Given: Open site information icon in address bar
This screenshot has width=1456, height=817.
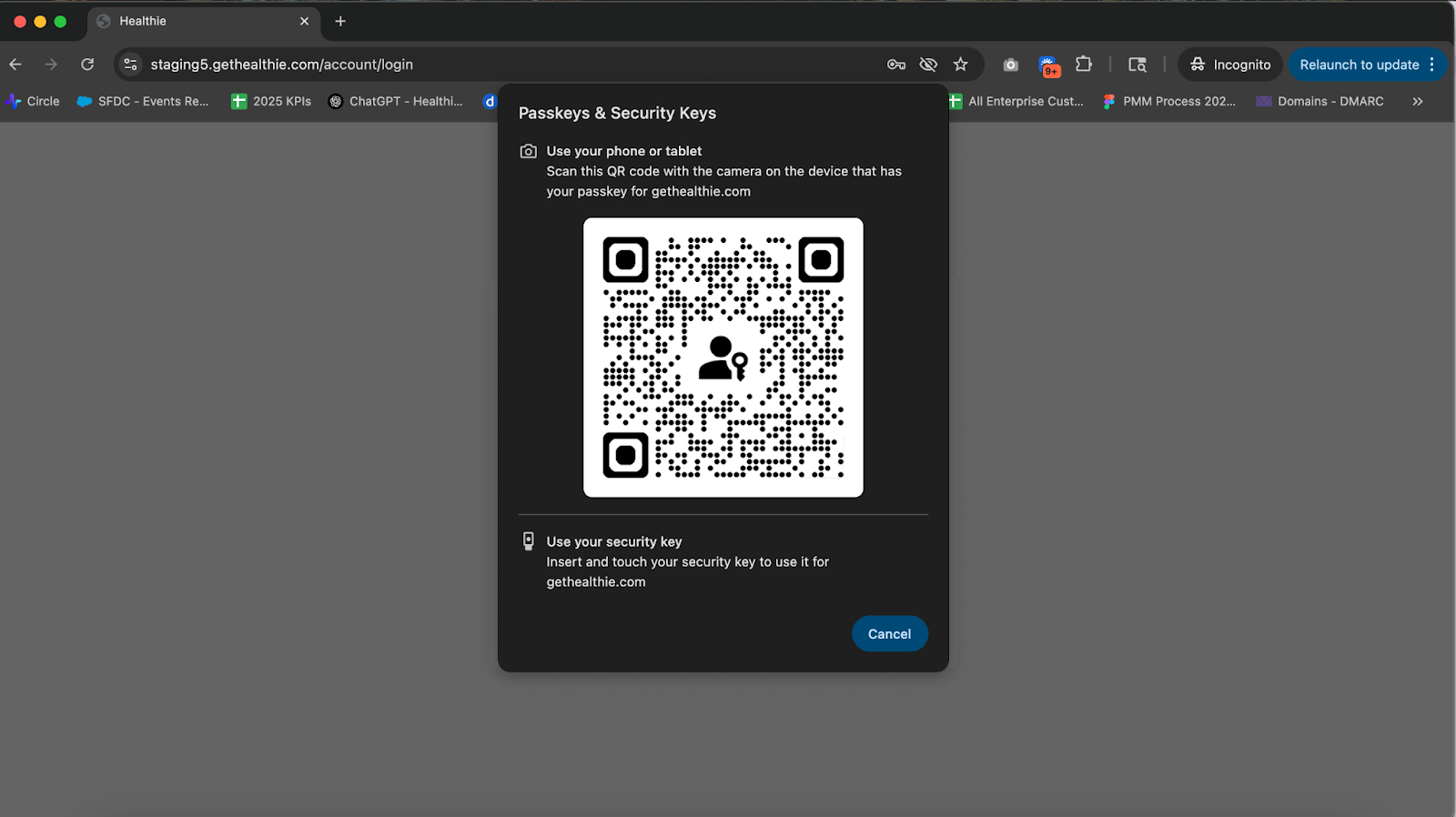Looking at the screenshot, I should pos(130,65).
